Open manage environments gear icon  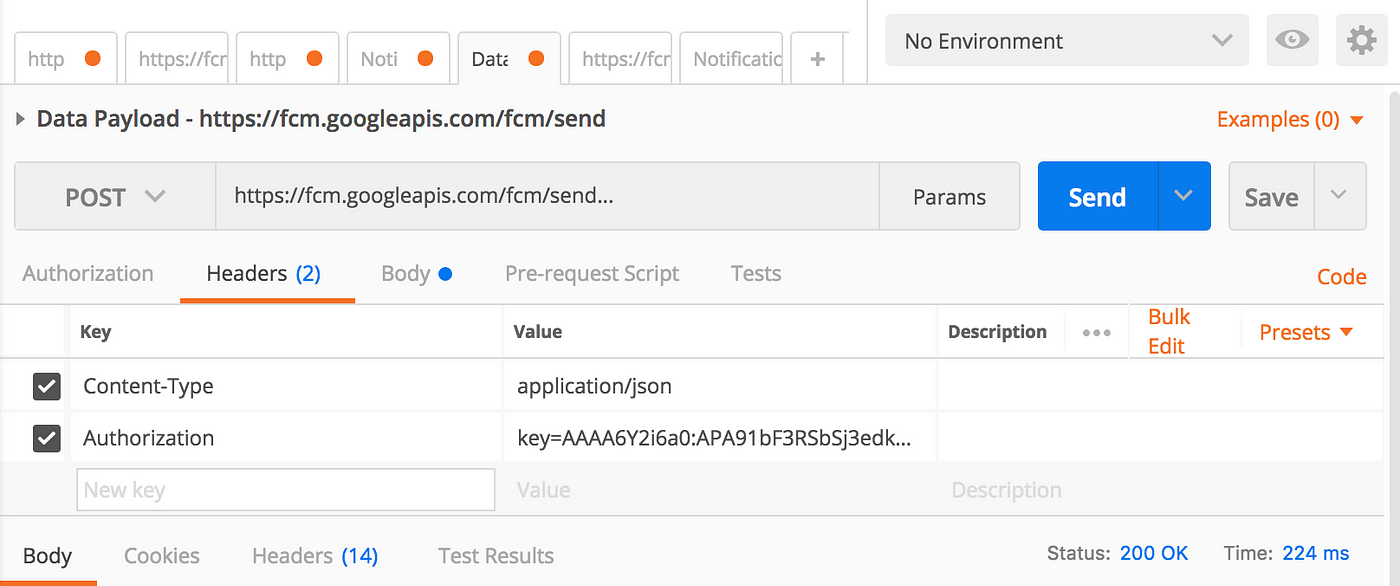pyautogui.click(x=1361, y=41)
